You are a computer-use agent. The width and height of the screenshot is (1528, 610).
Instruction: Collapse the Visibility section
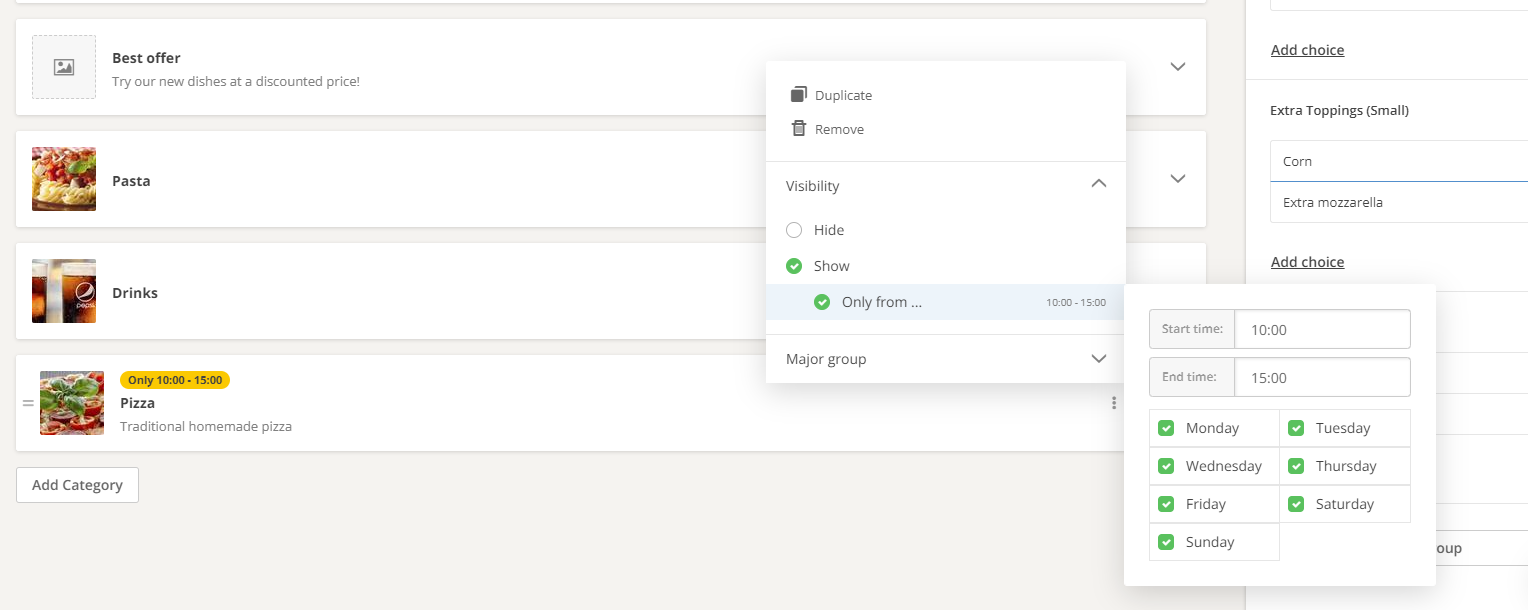[x=1098, y=185]
